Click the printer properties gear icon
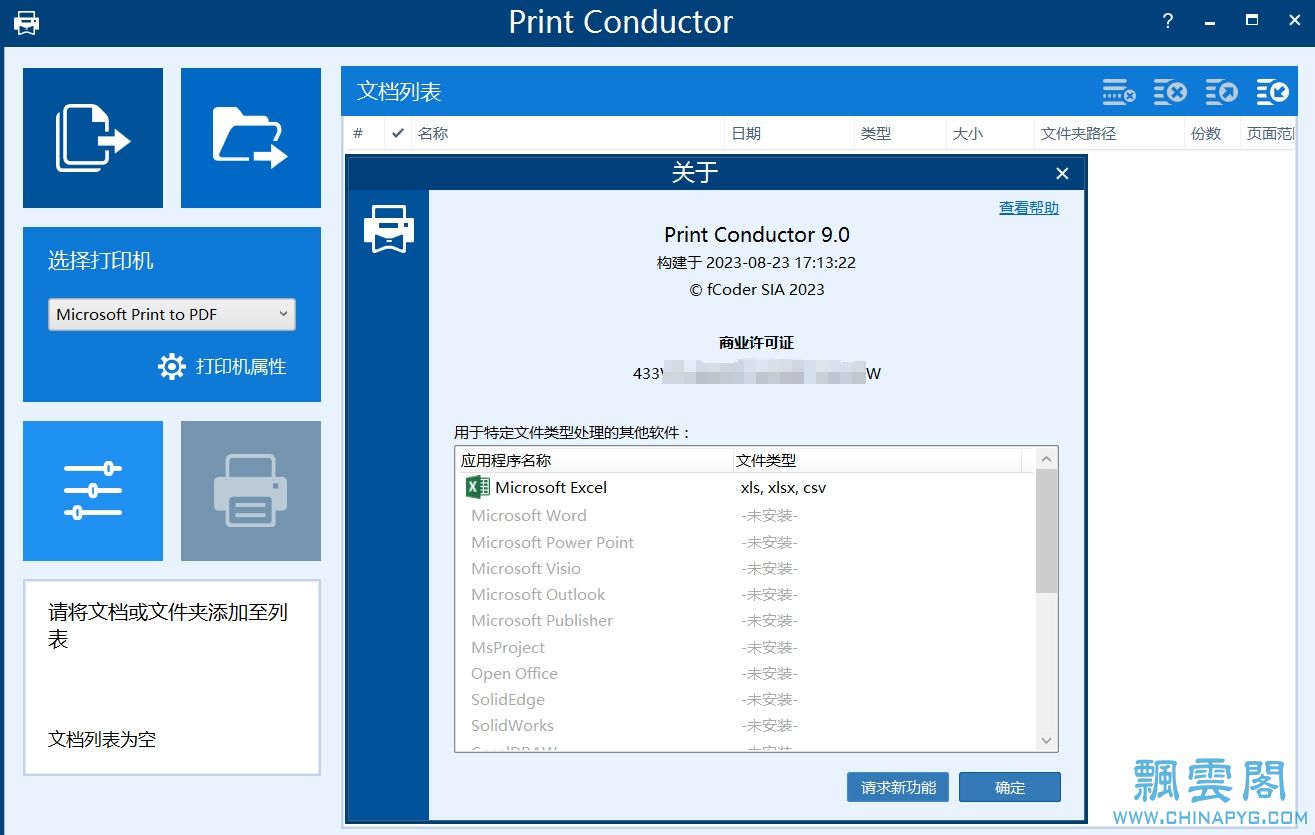 [172, 367]
